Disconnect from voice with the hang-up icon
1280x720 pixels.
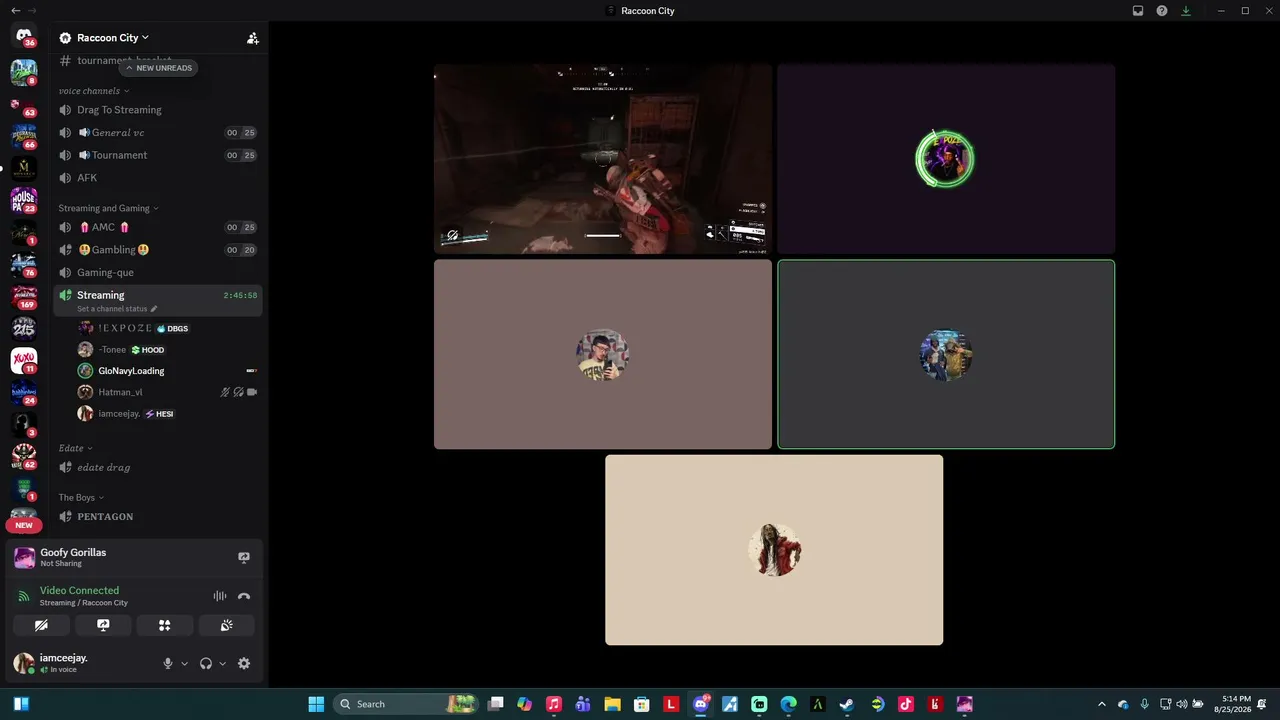[244, 596]
